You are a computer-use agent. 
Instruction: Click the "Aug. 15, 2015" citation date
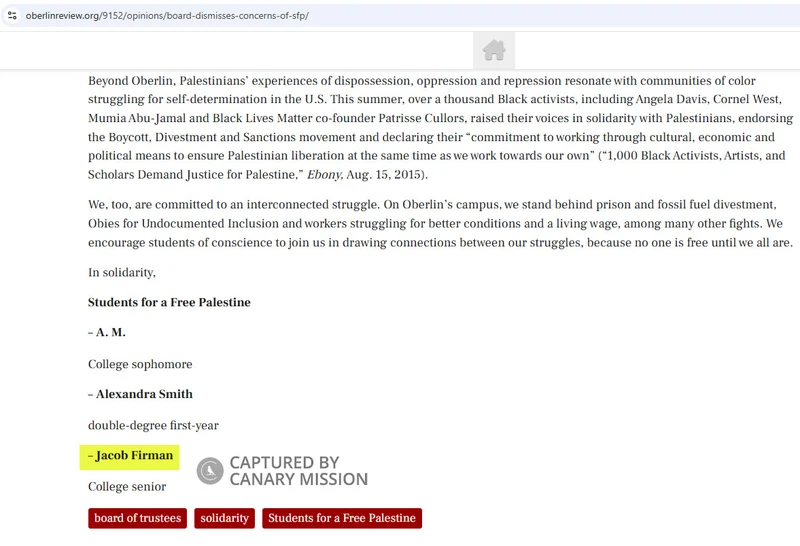click(x=387, y=175)
